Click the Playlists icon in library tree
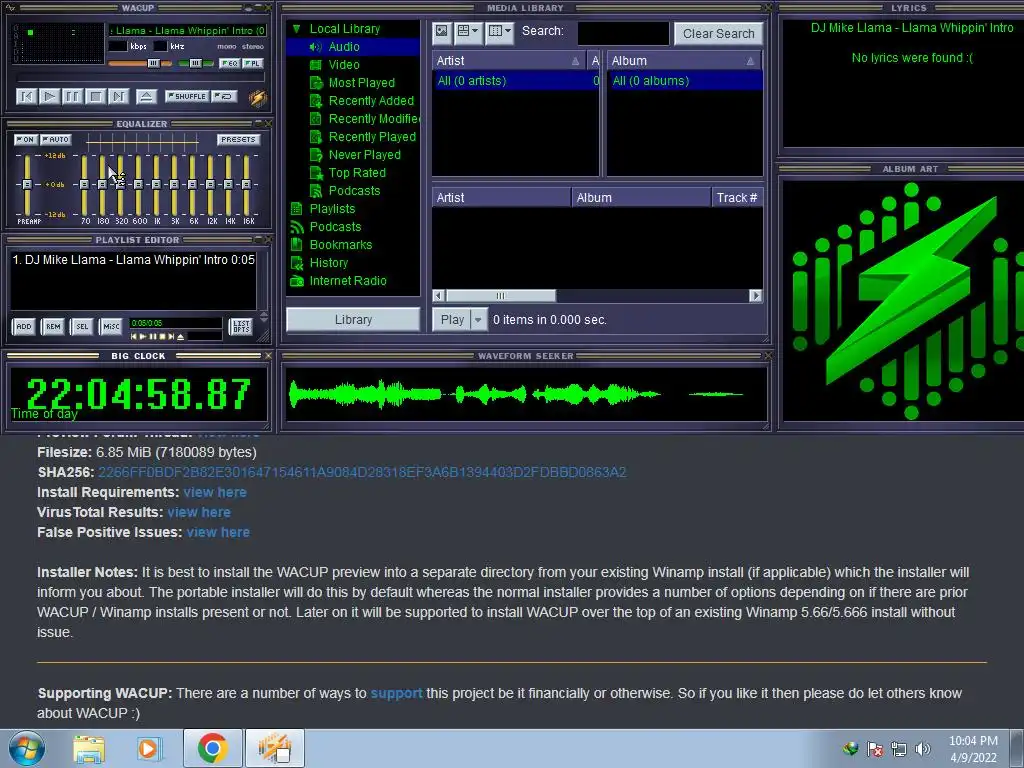Viewport: 1024px width, 768px height. [296, 209]
